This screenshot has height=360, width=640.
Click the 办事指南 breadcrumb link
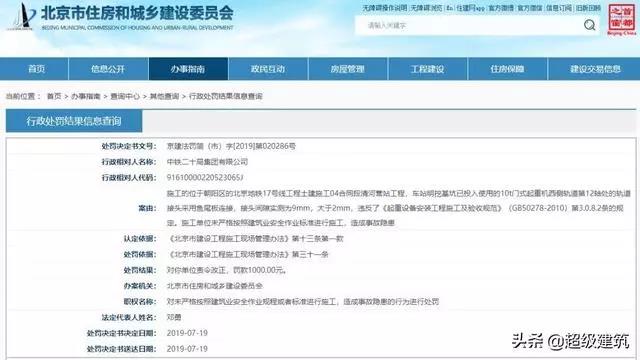tap(86, 96)
